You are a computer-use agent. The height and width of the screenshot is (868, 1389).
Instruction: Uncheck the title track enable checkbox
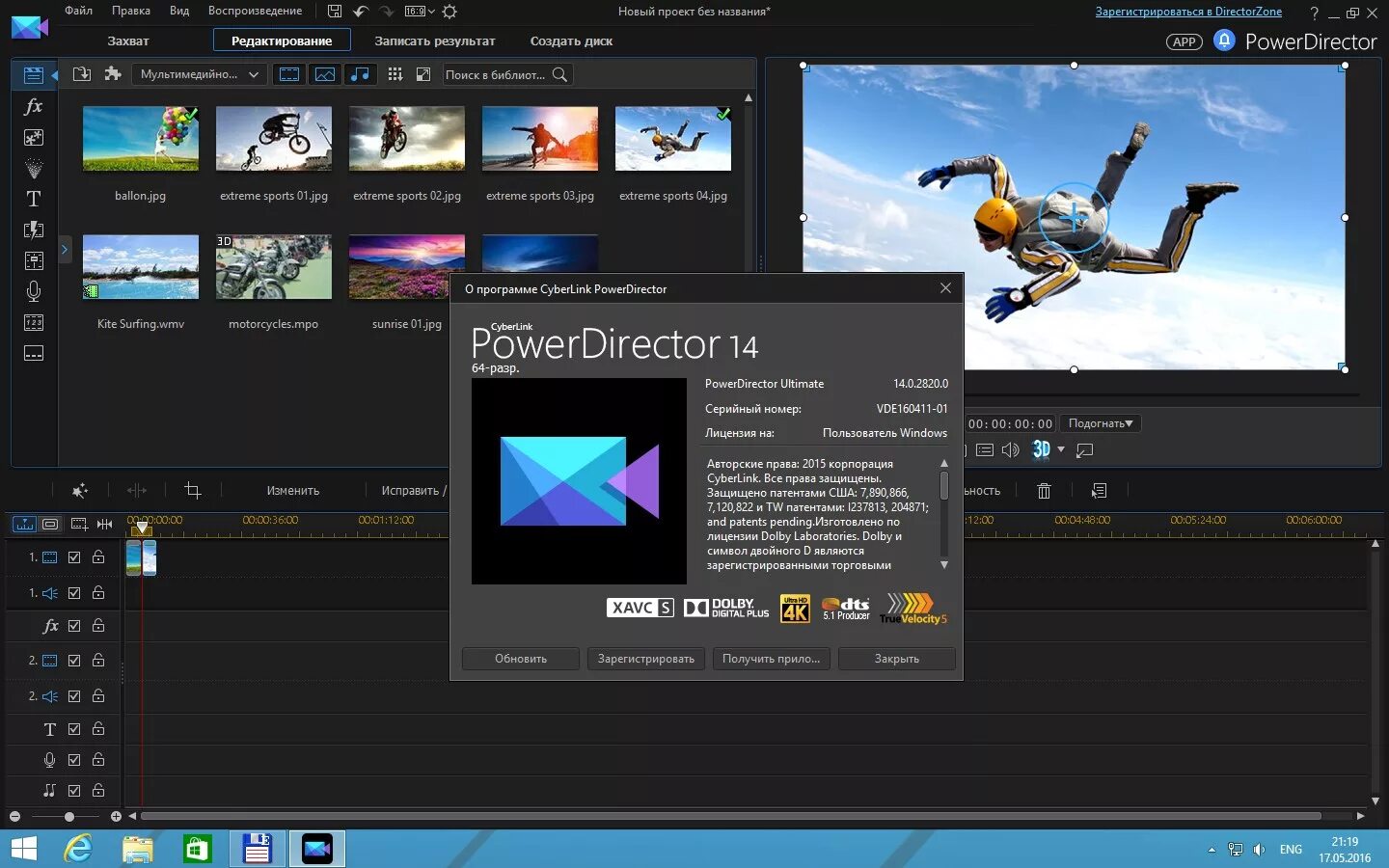coord(74,729)
